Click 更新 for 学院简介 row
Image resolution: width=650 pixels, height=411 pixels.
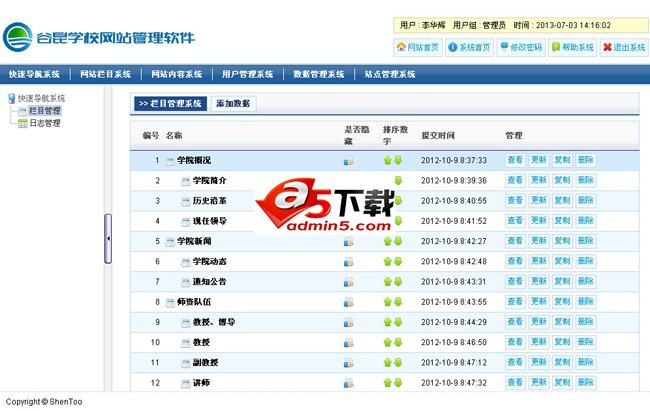(x=539, y=180)
